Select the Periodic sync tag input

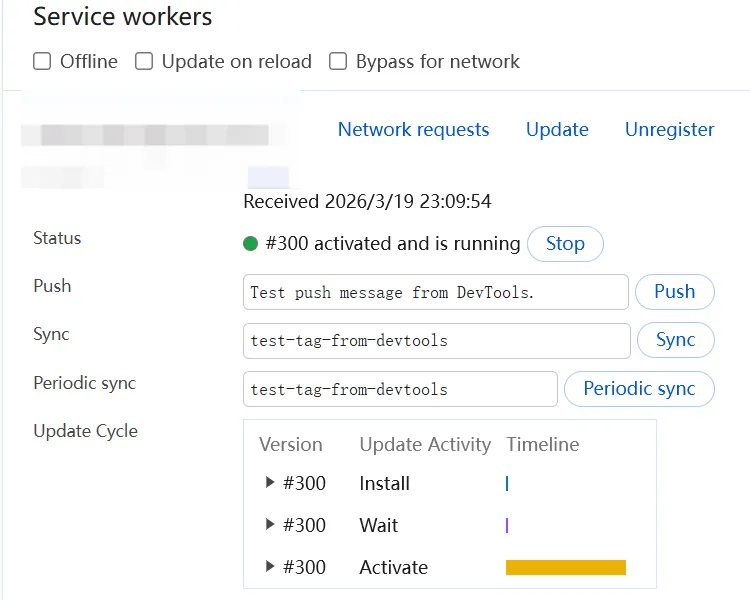click(400, 389)
